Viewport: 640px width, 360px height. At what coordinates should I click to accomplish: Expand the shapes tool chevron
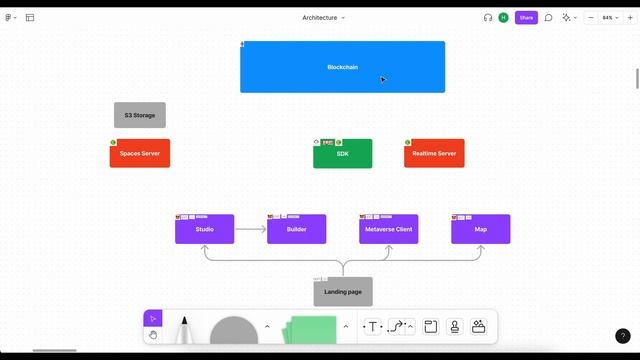pos(267,327)
